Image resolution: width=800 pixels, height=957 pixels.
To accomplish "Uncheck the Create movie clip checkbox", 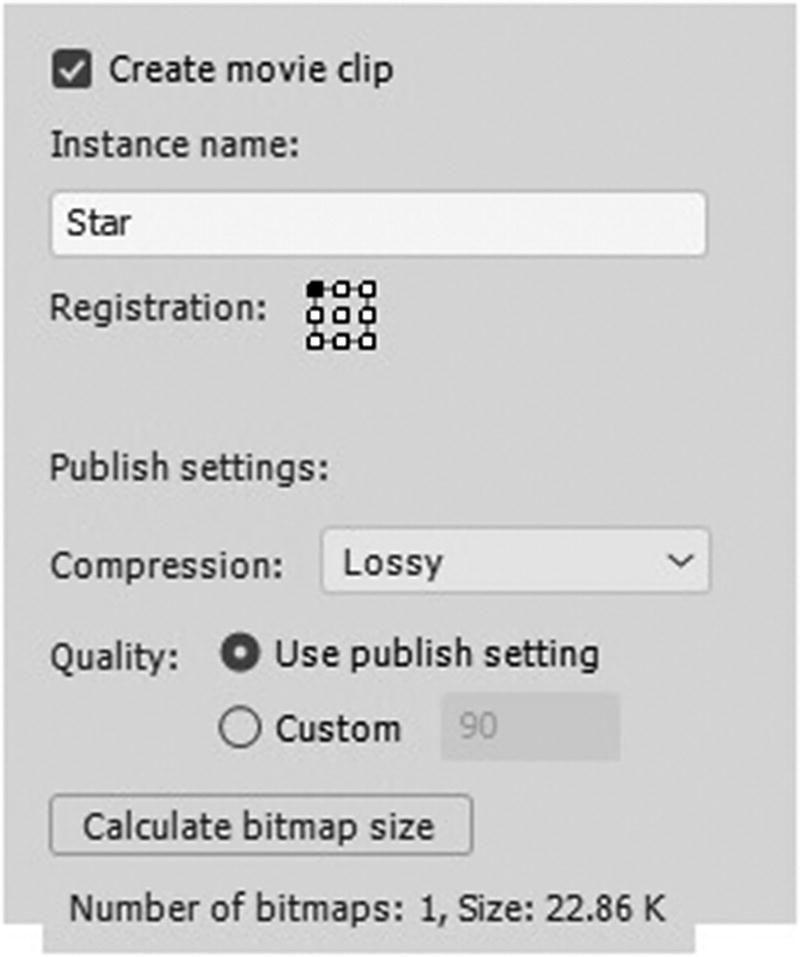I will [72, 71].
